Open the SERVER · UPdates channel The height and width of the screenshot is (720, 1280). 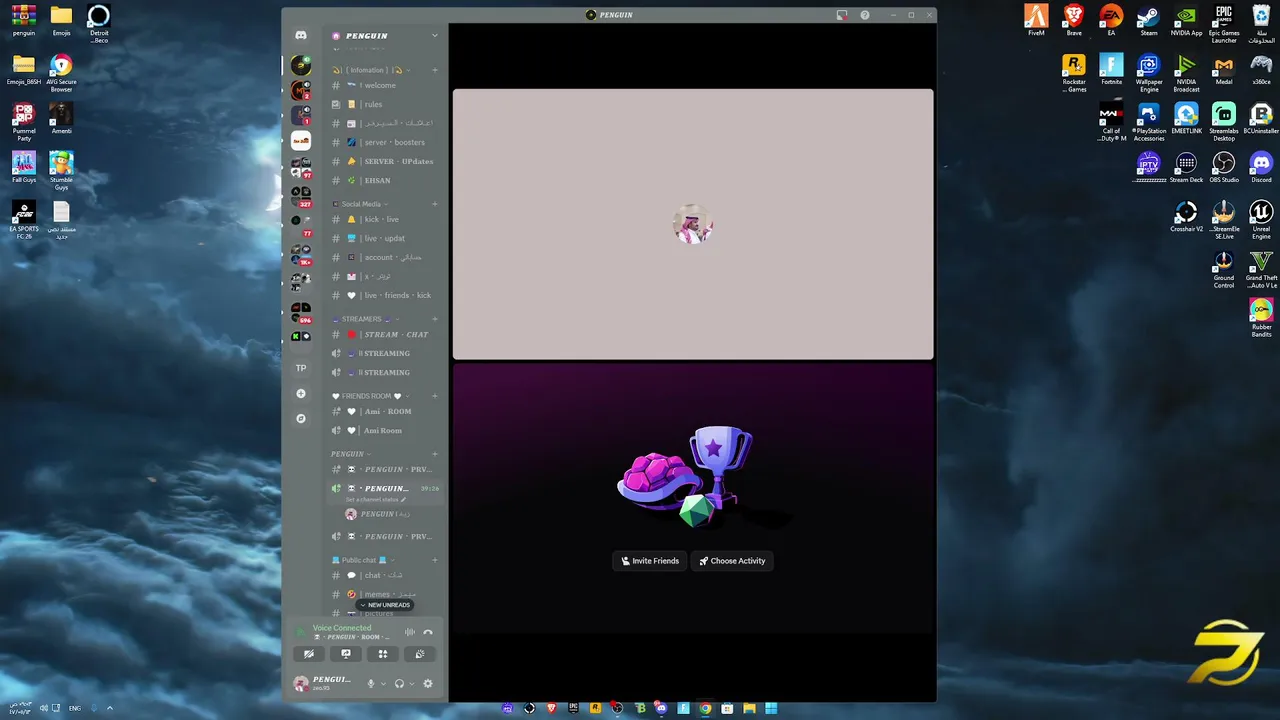[x=385, y=161]
